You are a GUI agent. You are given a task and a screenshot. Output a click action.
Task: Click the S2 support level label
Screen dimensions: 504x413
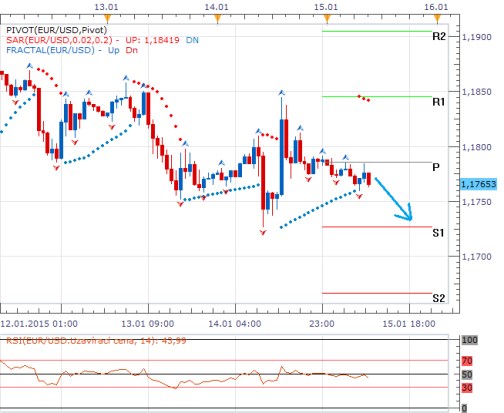click(x=439, y=298)
